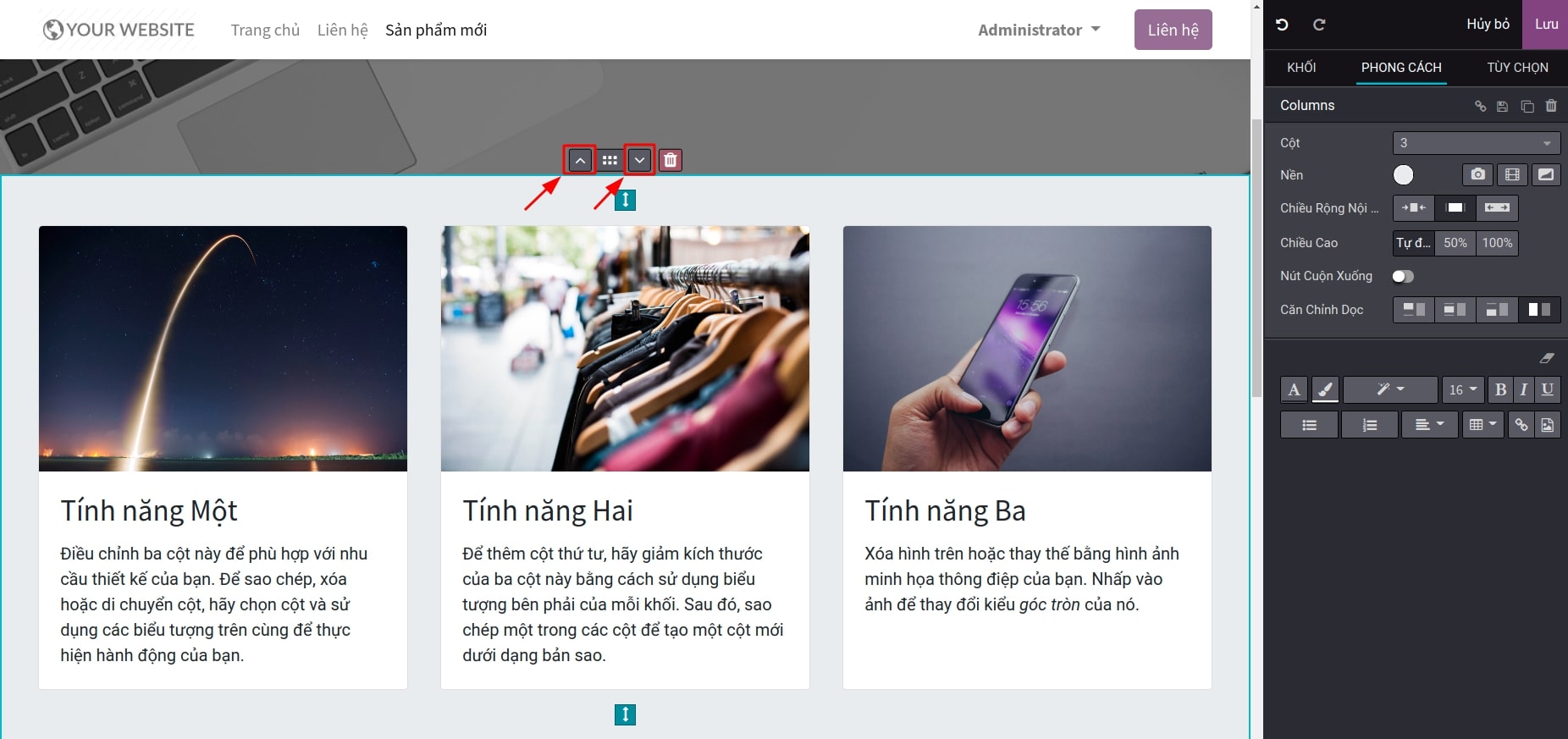Clear text formatting with the eraser icon
The height and width of the screenshot is (739, 1568).
[x=1547, y=358]
